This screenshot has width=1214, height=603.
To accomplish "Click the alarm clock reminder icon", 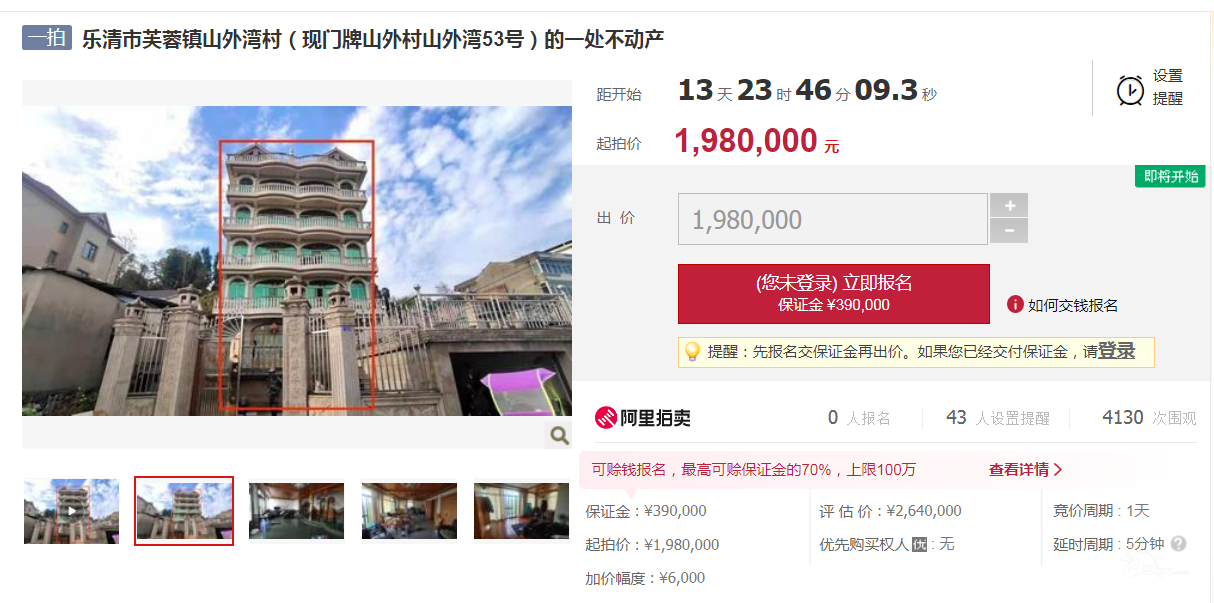I will (x=1130, y=89).
